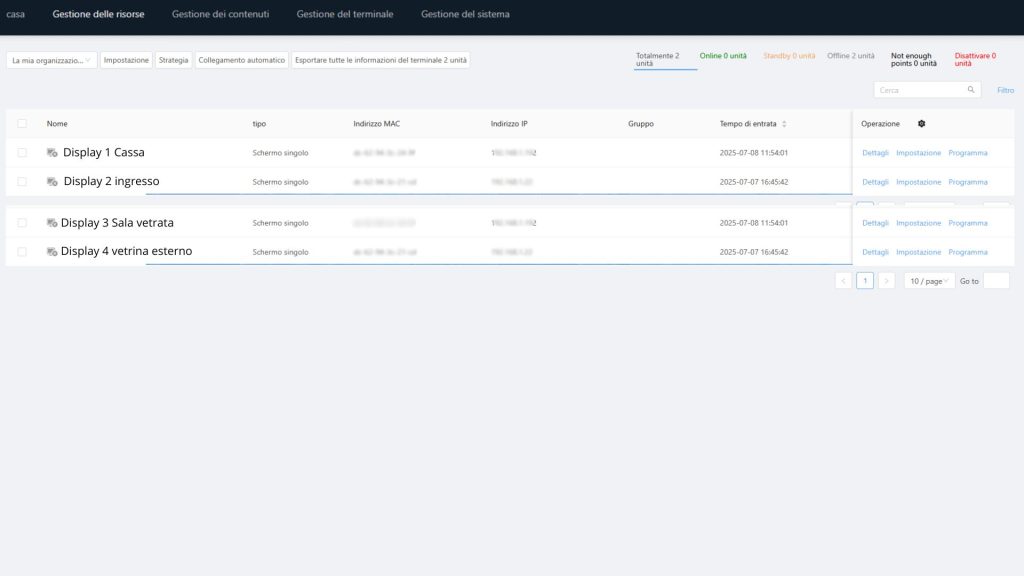Click the gear icon beside Operazione
1024x576 pixels.
[921, 124]
